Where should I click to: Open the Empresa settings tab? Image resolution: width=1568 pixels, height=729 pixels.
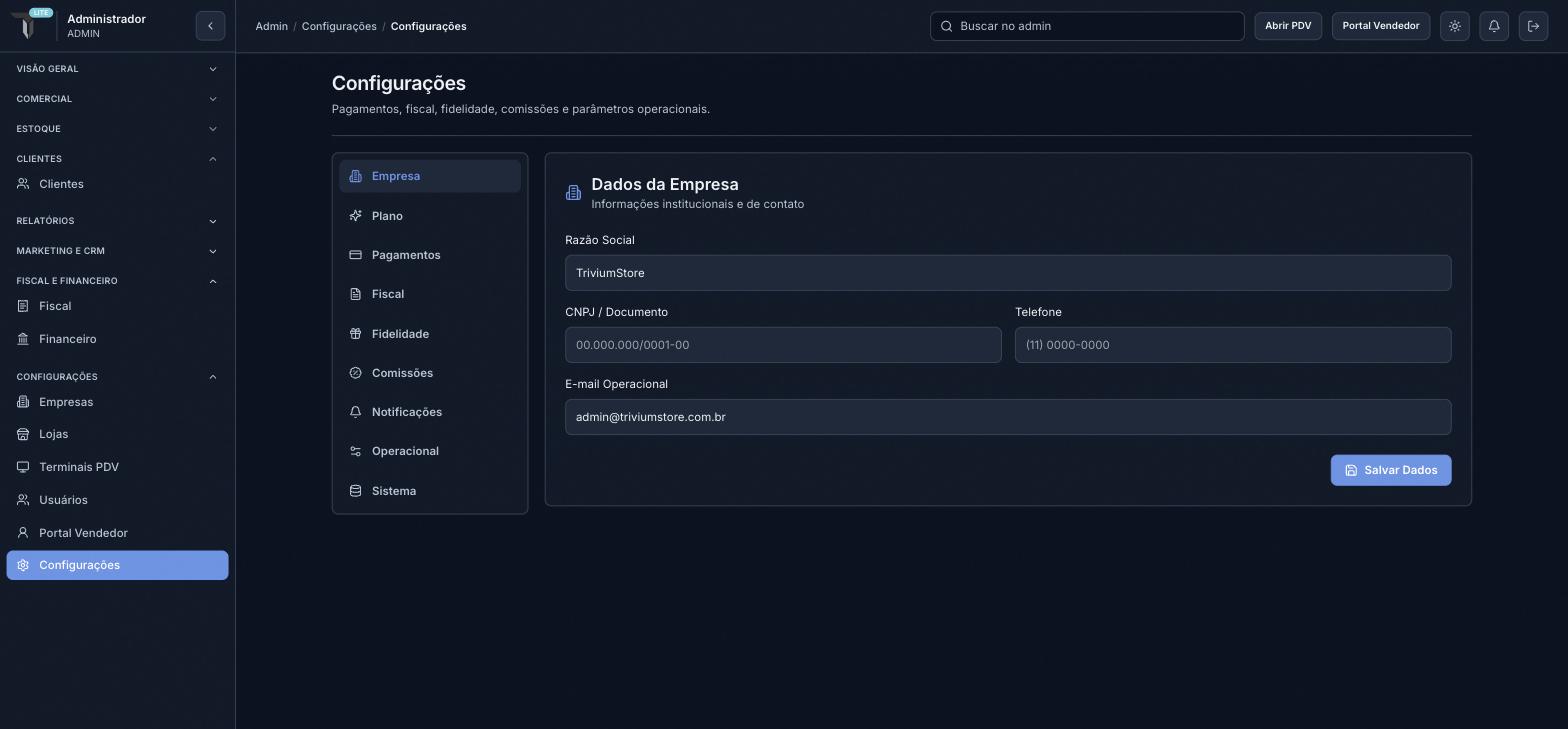(430, 176)
